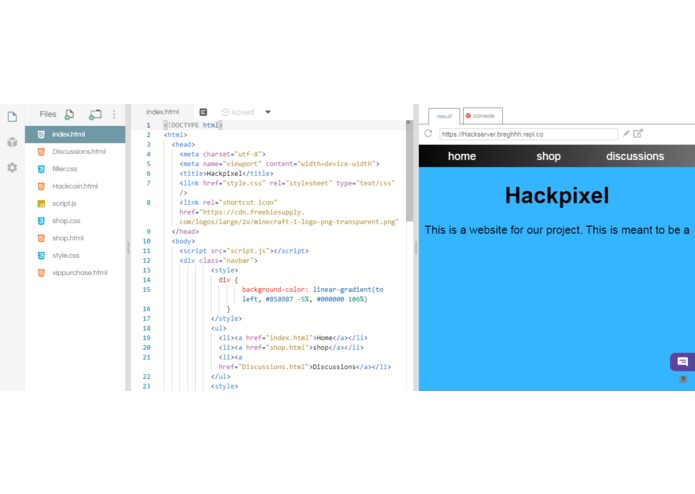The height and width of the screenshot is (494, 695).
Task: Open the purple chat bubble button
Action: point(683,362)
